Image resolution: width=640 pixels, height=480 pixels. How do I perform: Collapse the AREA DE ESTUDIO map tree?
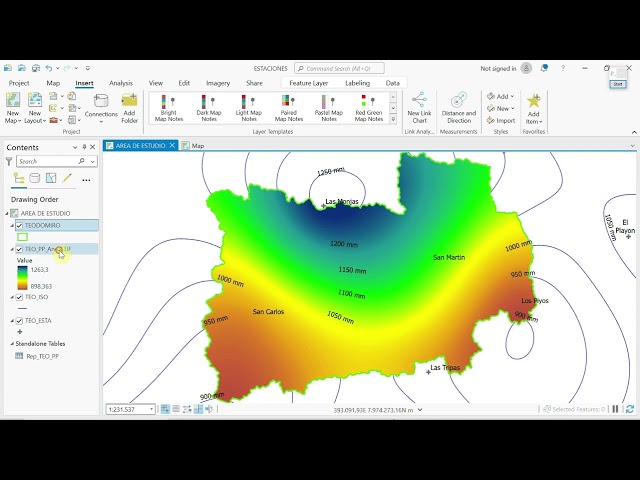tap(7, 213)
